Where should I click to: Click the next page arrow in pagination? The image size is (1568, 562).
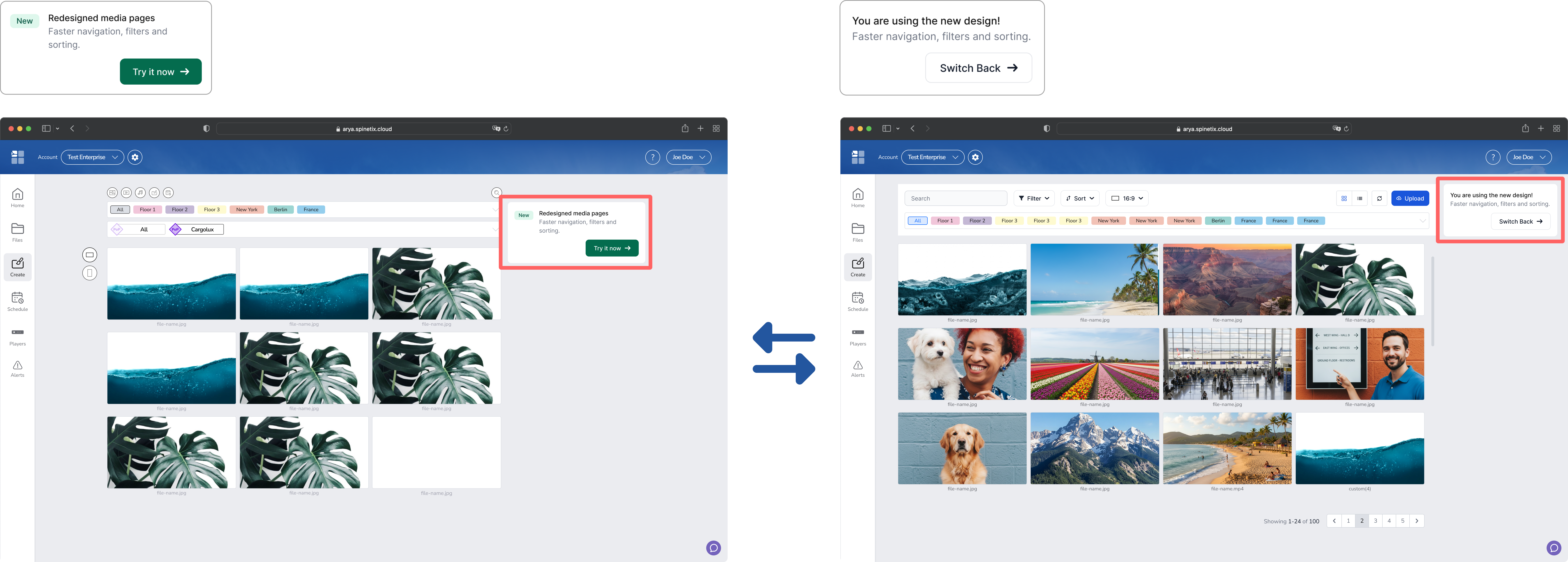pos(1417,521)
